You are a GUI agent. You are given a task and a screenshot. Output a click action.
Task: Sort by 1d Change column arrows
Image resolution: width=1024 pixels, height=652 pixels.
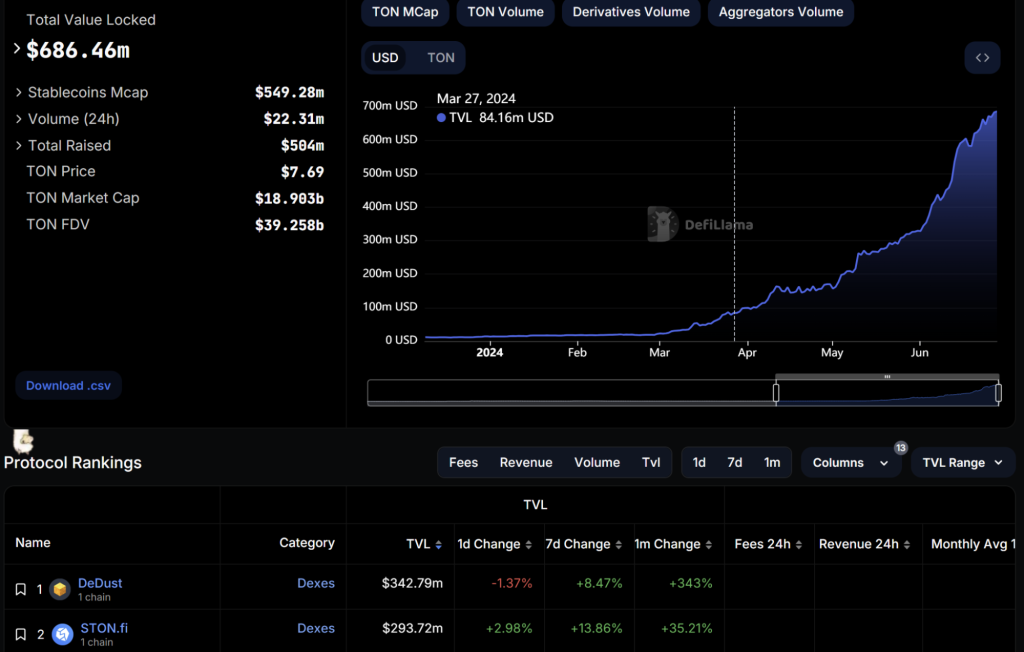(528, 545)
